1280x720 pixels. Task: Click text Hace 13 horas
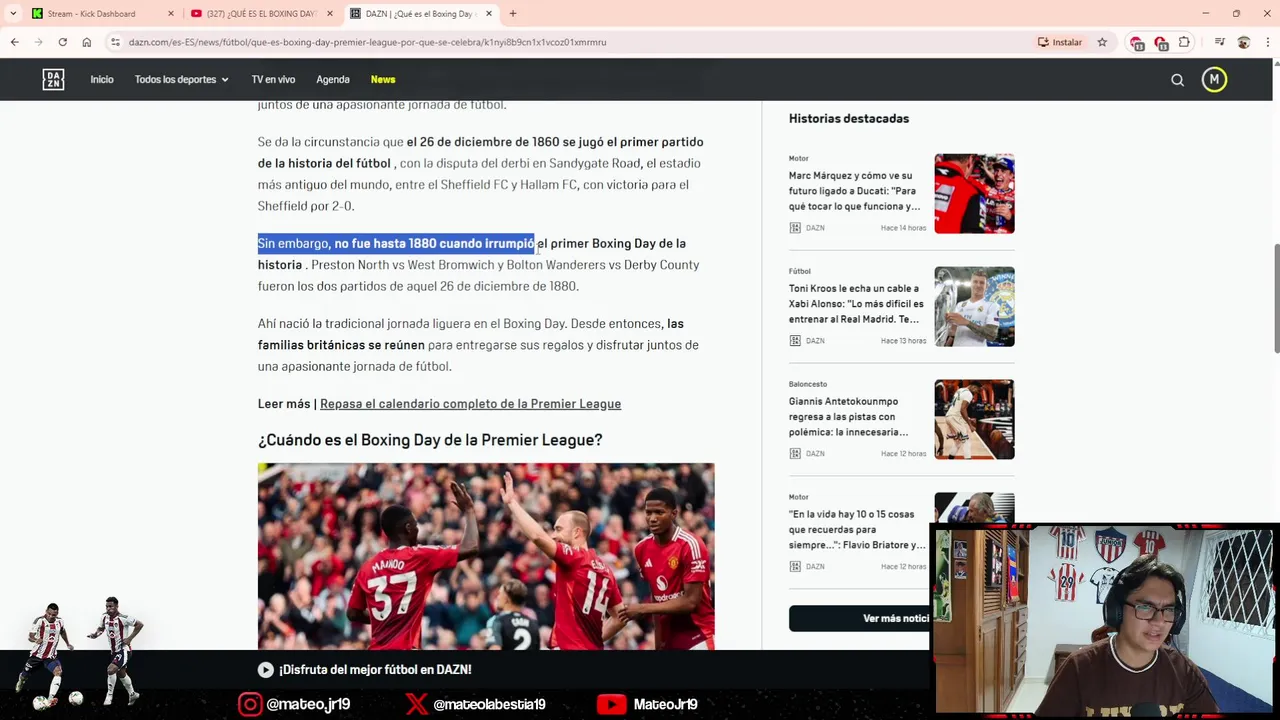point(904,341)
